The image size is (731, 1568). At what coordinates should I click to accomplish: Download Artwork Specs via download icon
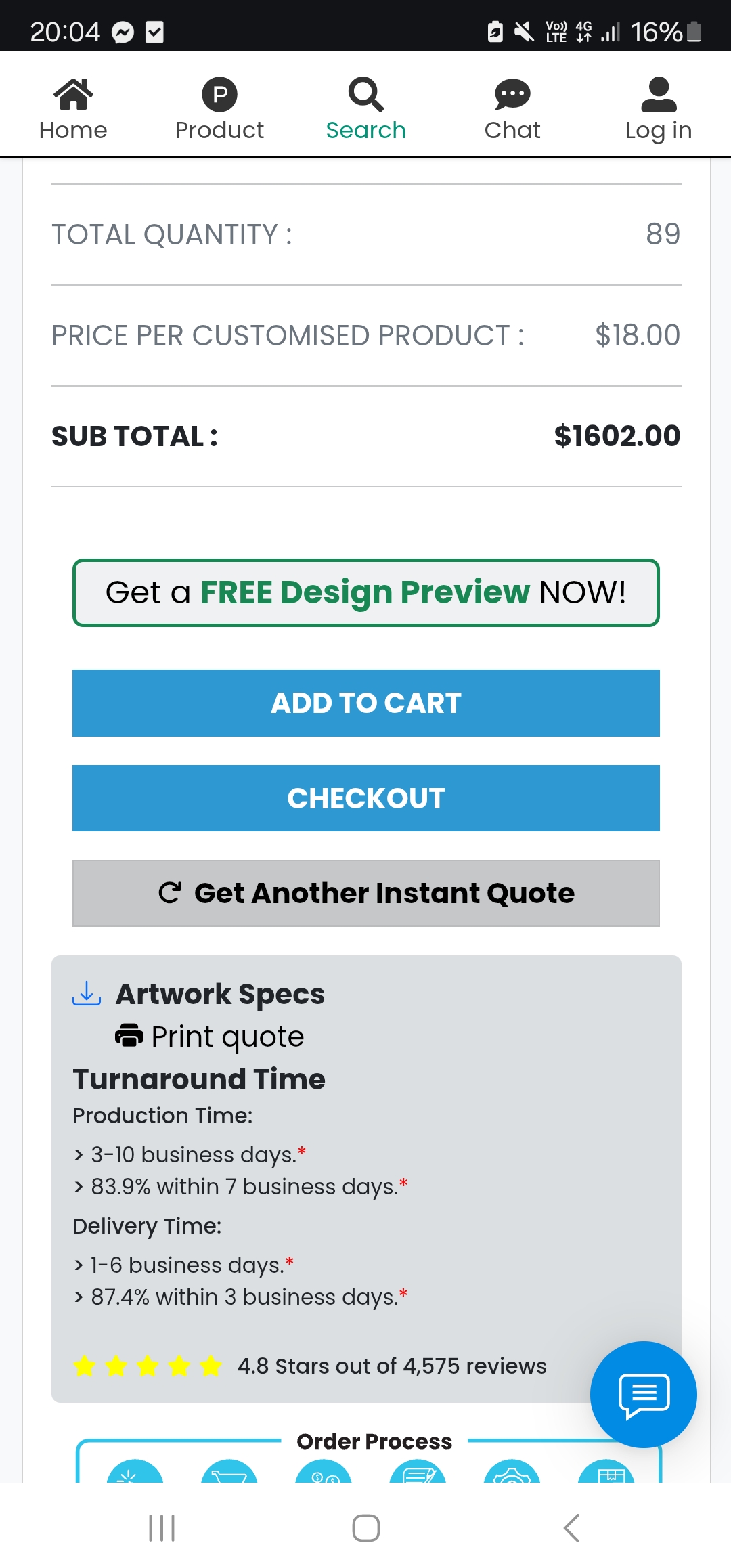pos(87,993)
